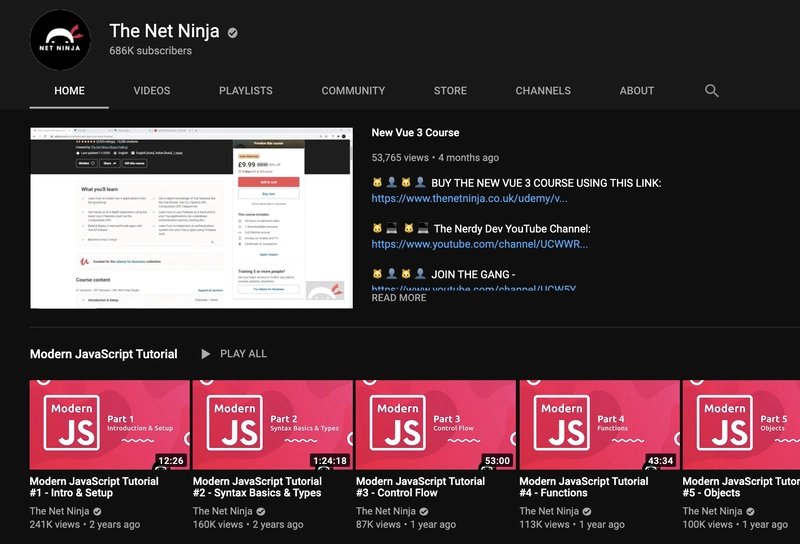
Task: Click the 12:26 duration badge
Action: (171, 461)
